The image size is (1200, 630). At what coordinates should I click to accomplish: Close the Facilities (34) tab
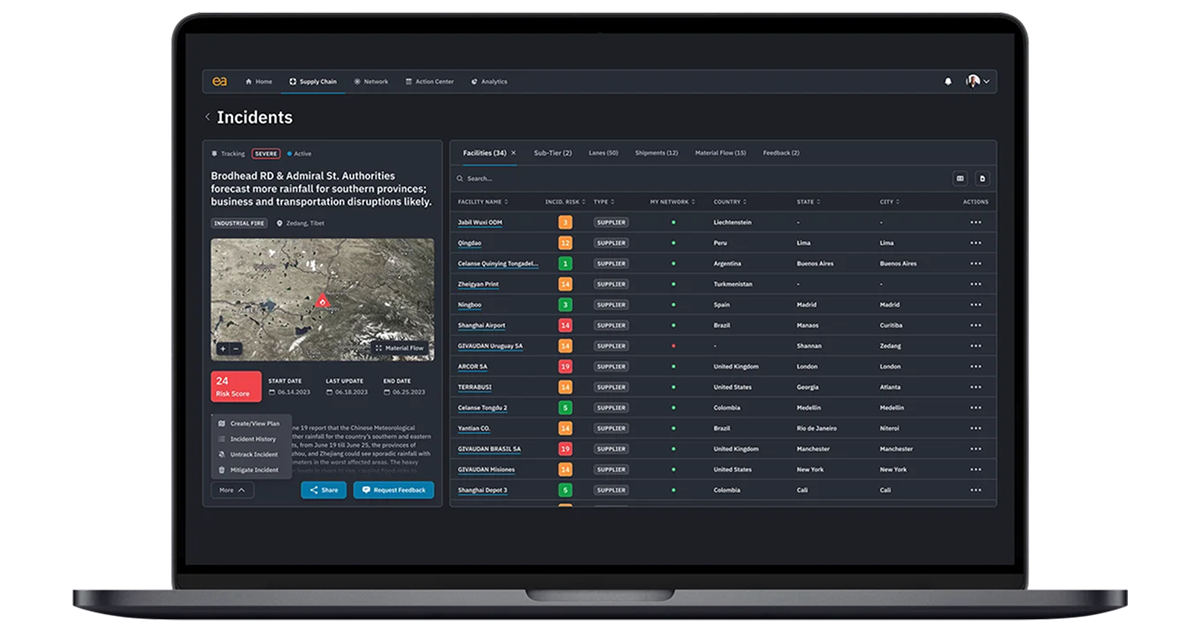coord(513,153)
